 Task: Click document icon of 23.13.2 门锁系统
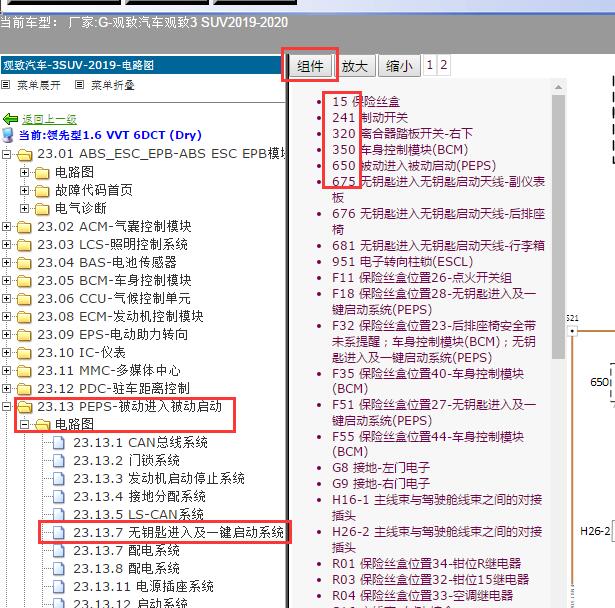(x=58, y=461)
